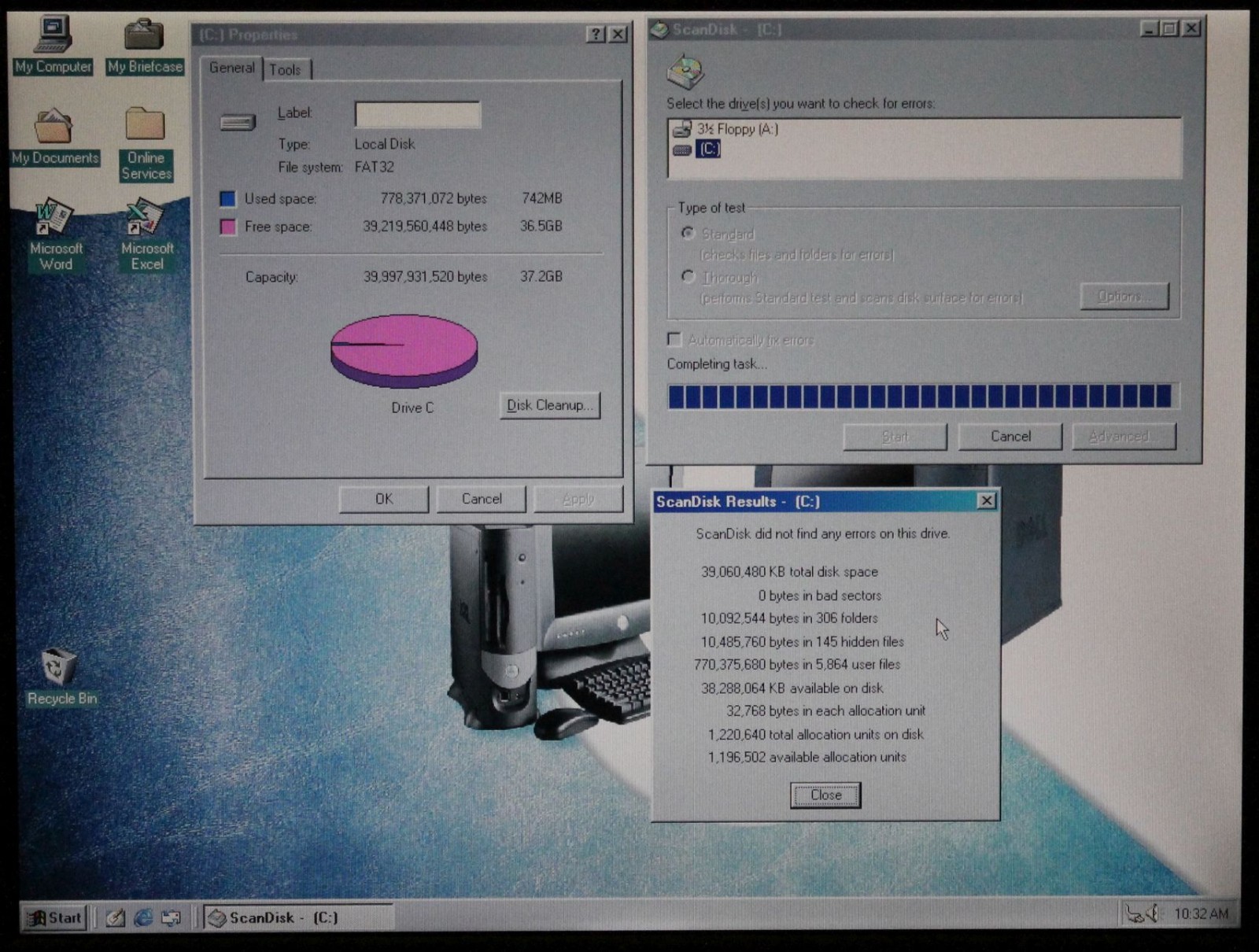Select the Microsoft Word shortcut icon

(x=56, y=236)
